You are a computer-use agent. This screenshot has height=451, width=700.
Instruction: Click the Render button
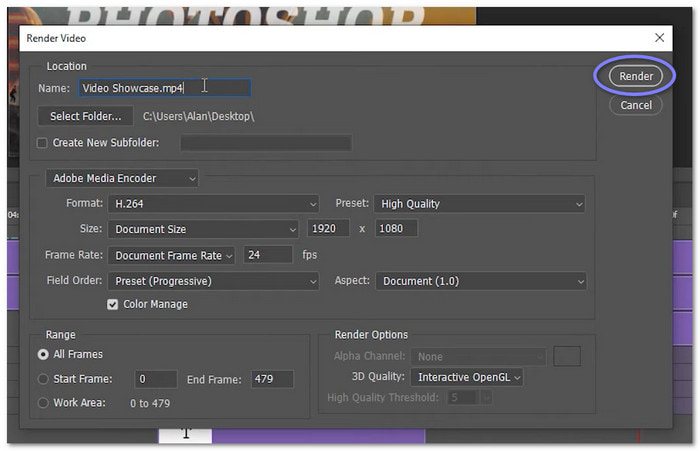635,76
